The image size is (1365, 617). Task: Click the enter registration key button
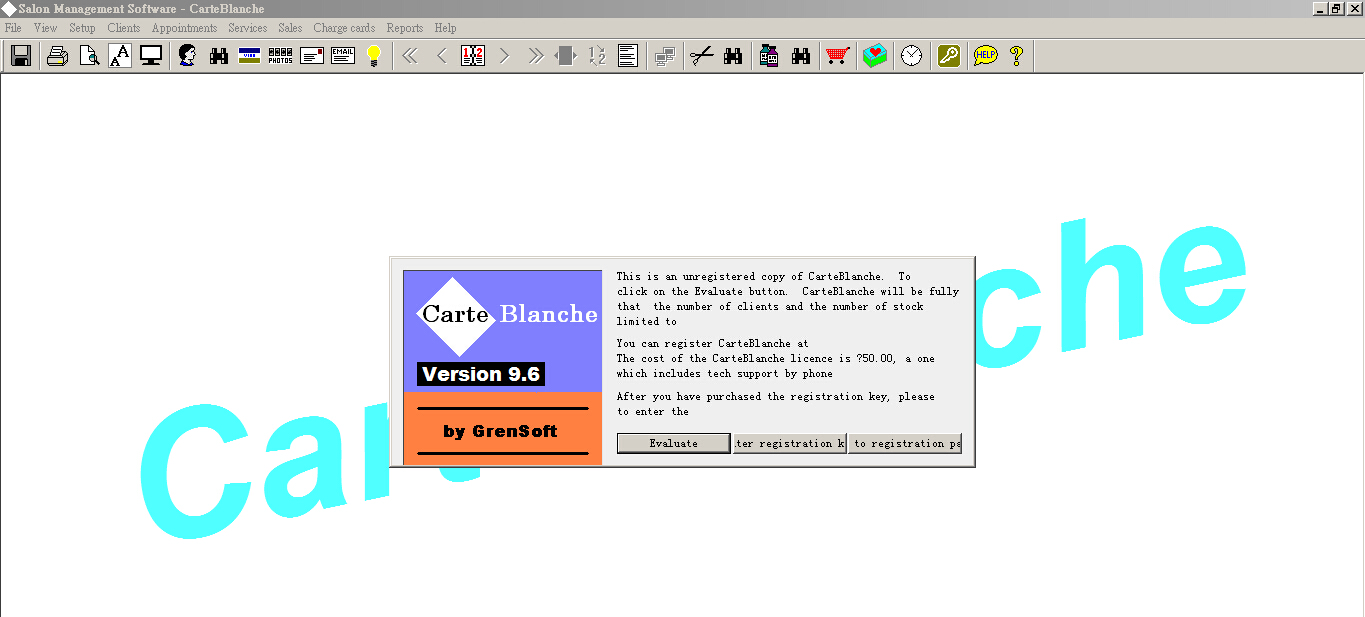pyautogui.click(x=789, y=443)
